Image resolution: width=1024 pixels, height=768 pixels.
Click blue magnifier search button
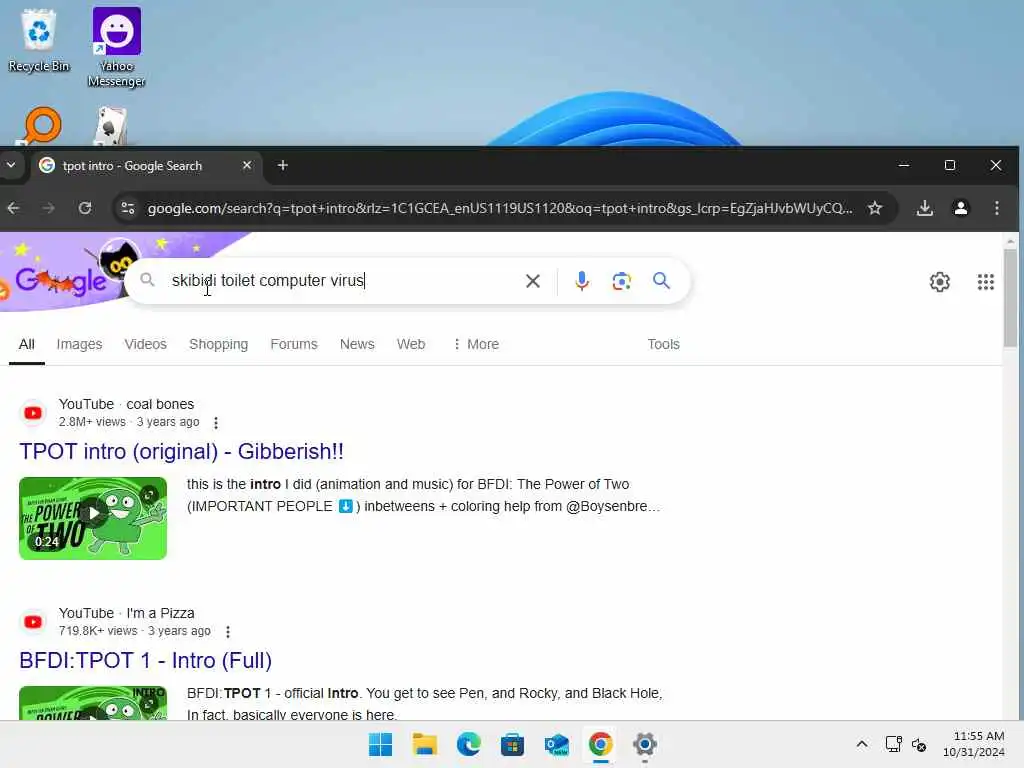661,281
